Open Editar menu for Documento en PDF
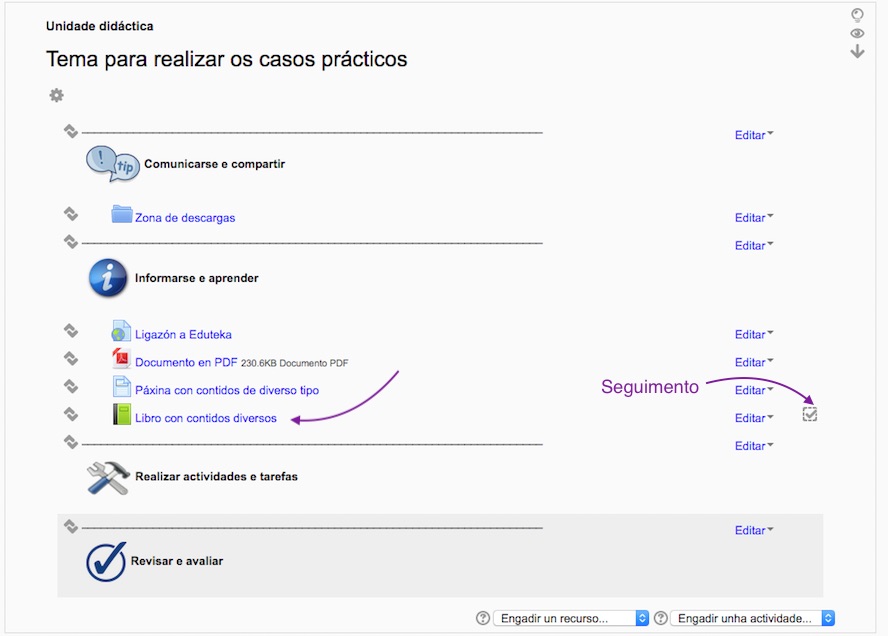The height and width of the screenshot is (636, 888). [x=754, y=363]
